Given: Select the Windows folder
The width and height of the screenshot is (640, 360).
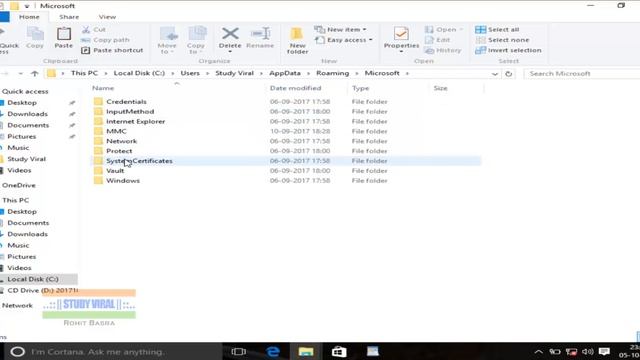Looking at the screenshot, I should [x=123, y=180].
